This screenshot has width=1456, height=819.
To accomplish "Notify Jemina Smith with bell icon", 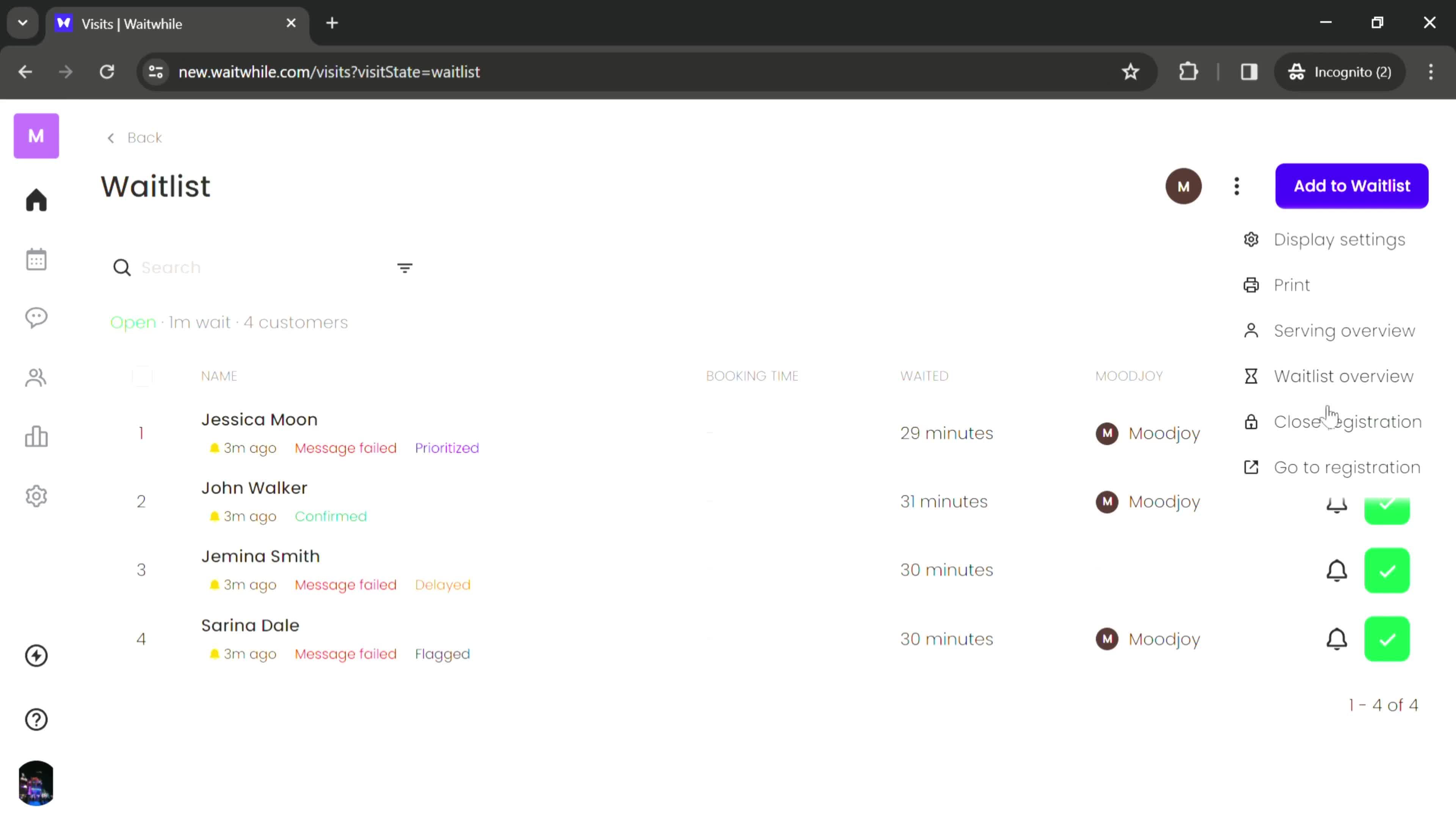I will [x=1337, y=570].
